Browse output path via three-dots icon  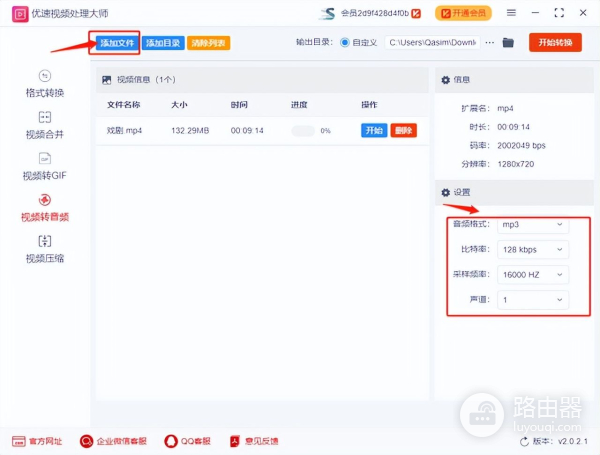(490, 42)
